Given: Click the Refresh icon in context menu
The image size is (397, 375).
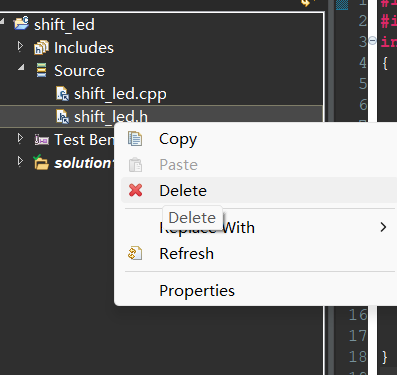Looking at the screenshot, I should (x=135, y=253).
